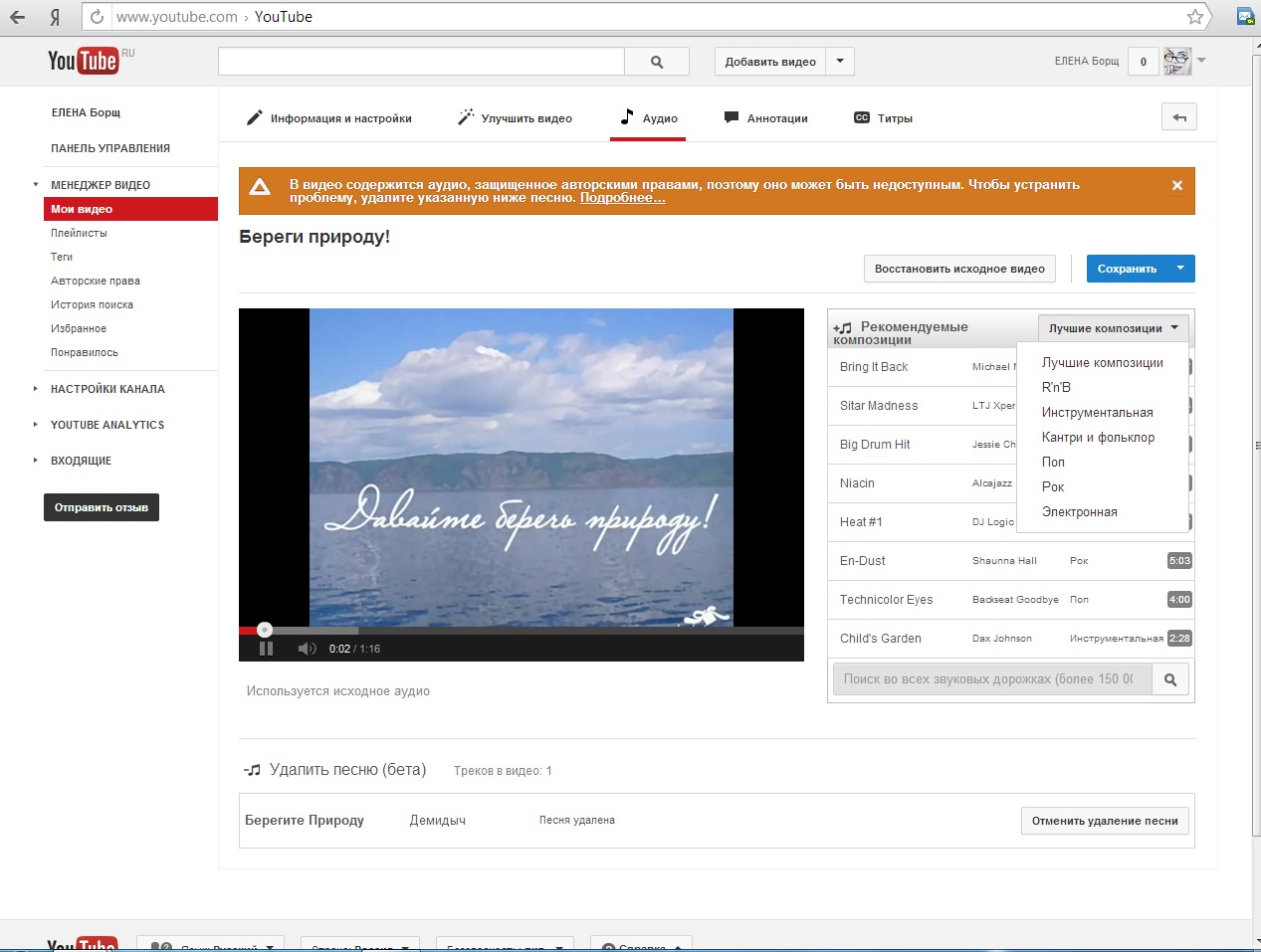Click the music note icon next to Рекомендуемые композиции
This screenshot has width=1261, height=952.
point(843,328)
